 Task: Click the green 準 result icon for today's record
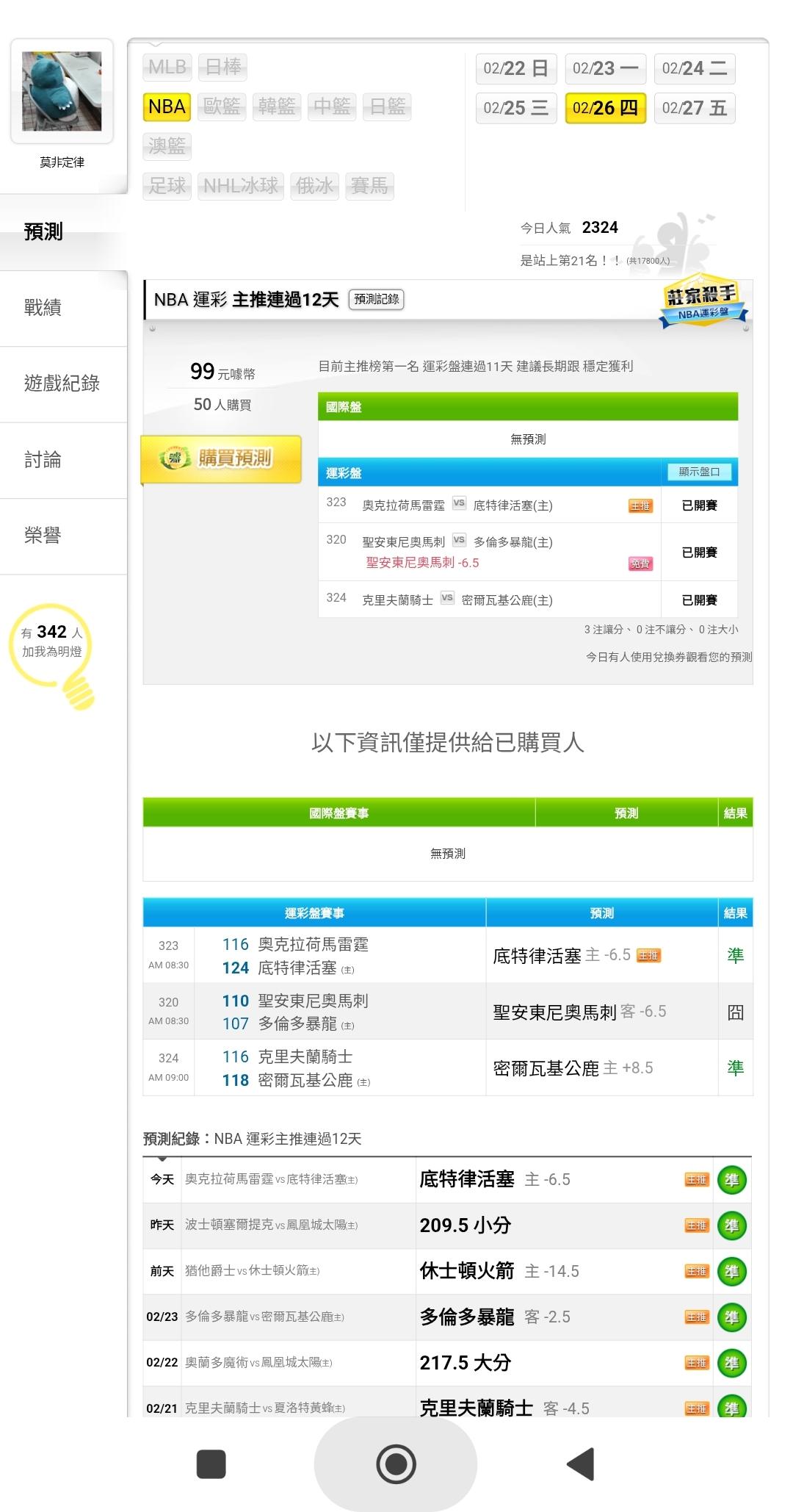coord(731,1180)
